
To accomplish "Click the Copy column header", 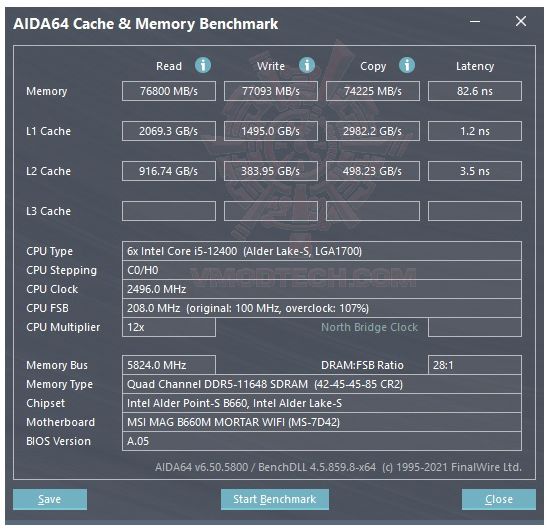I will click(373, 66).
